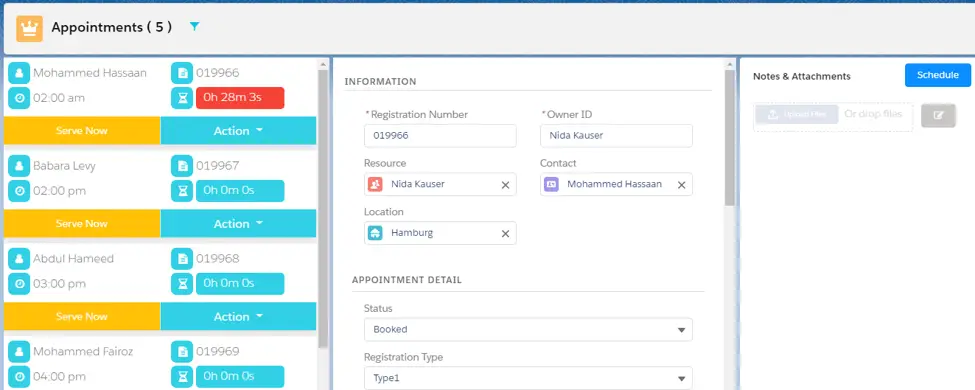975x390 pixels.
Task: Click clock icon beside 02:00 am
Action: 19,98
